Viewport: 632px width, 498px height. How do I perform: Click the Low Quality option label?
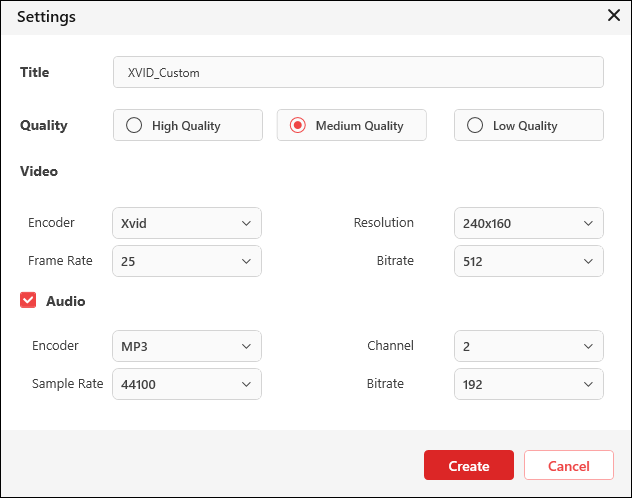click(x=525, y=126)
